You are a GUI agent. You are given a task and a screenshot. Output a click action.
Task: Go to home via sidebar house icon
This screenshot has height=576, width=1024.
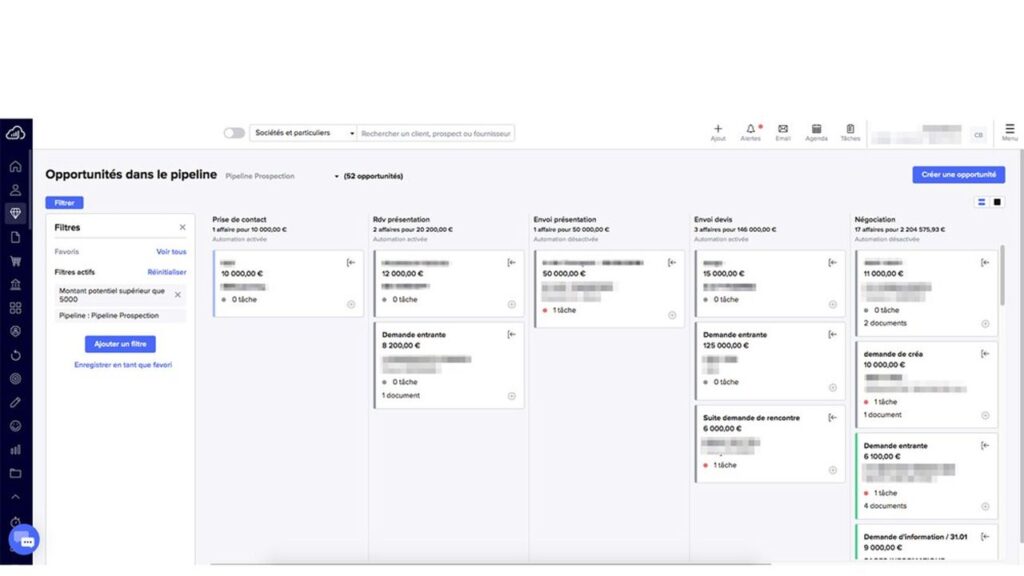[15, 166]
